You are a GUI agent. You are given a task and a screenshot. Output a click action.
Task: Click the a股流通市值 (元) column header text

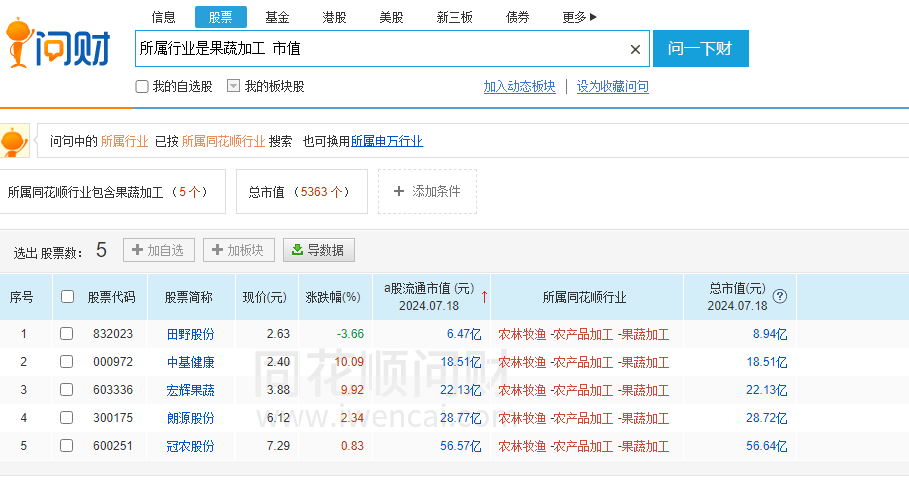click(429, 288)
